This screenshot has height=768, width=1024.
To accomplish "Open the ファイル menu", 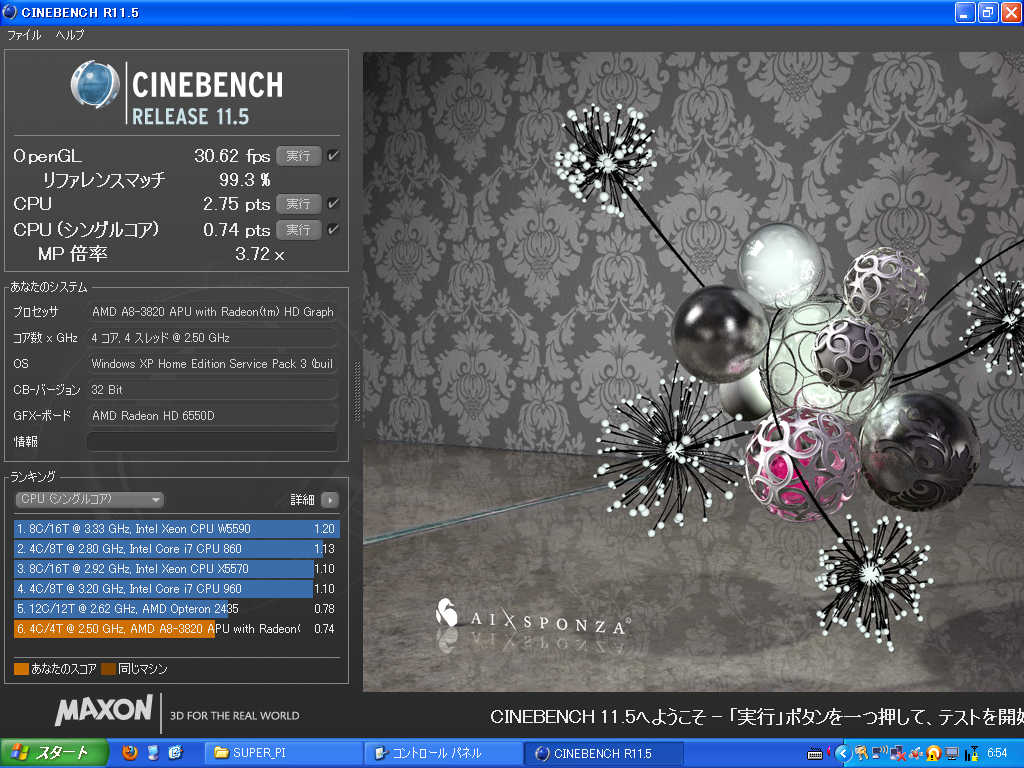I will (x=24, y=35).
